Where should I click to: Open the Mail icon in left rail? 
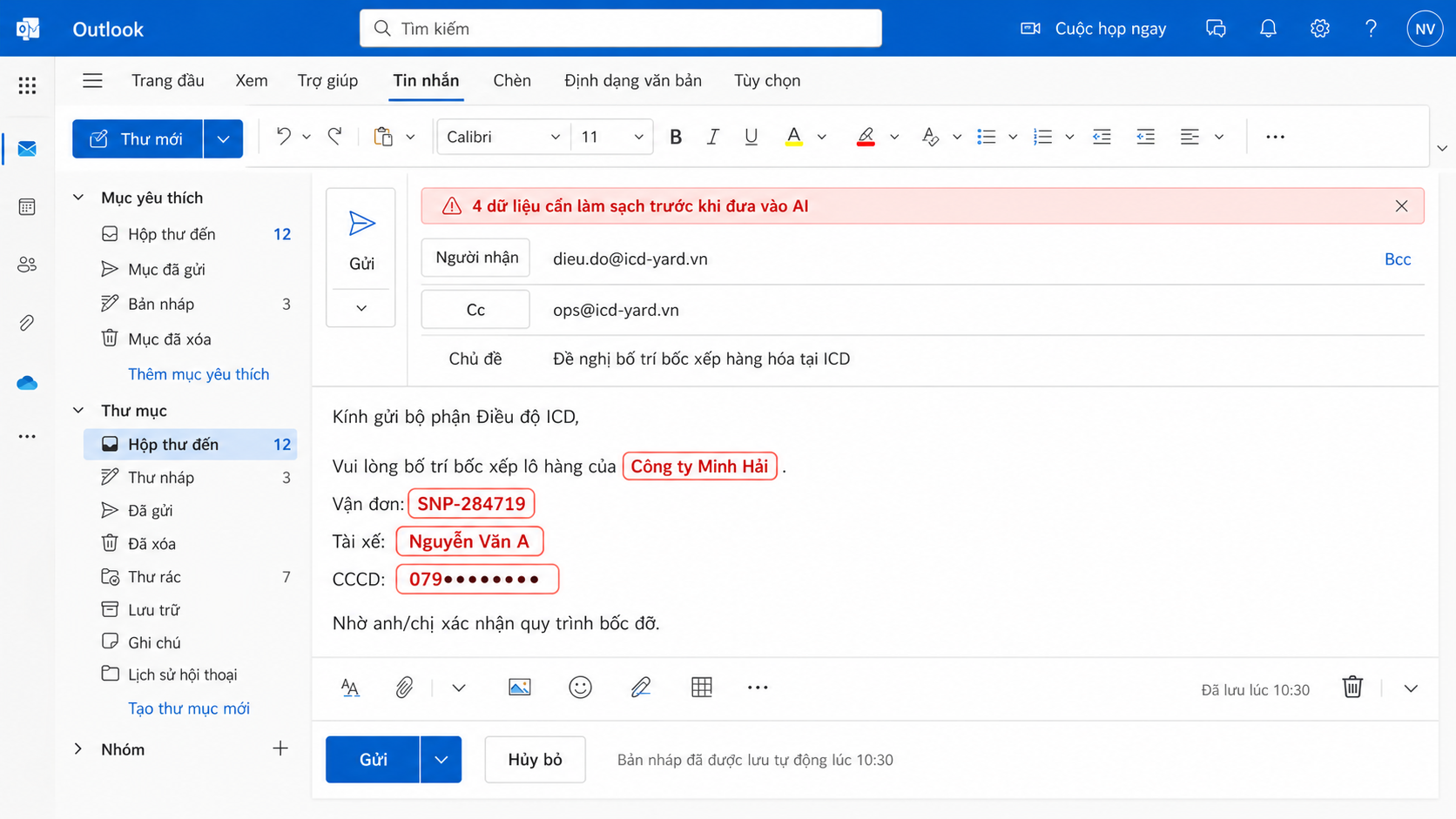(x=27, y=149)
